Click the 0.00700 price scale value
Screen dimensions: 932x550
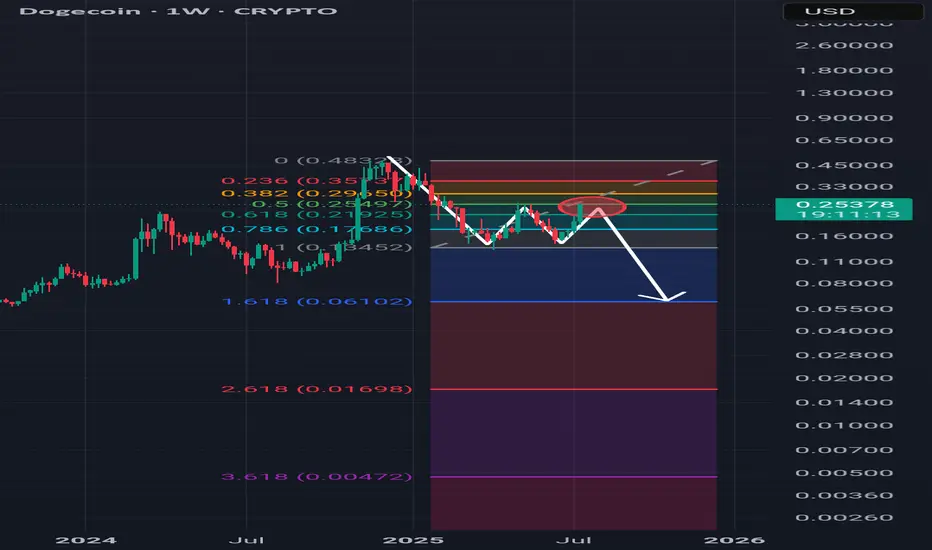tap(844, 450)
